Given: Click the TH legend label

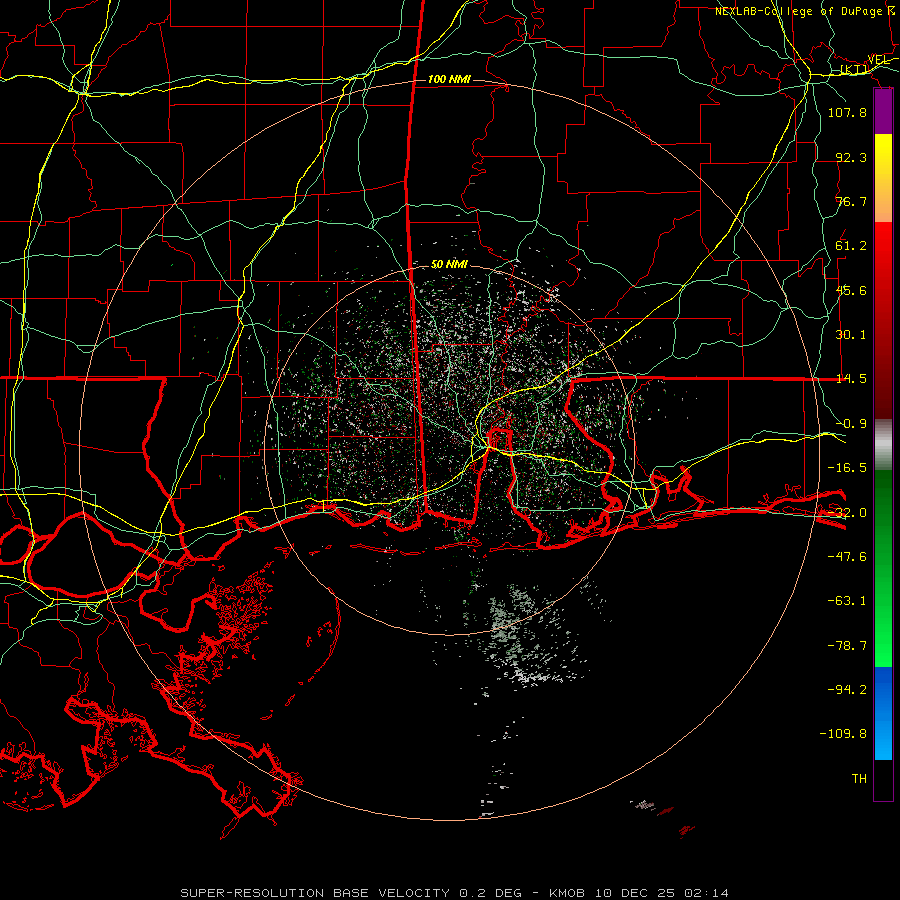Looking at the screenshot, I should tap(859, 779).
